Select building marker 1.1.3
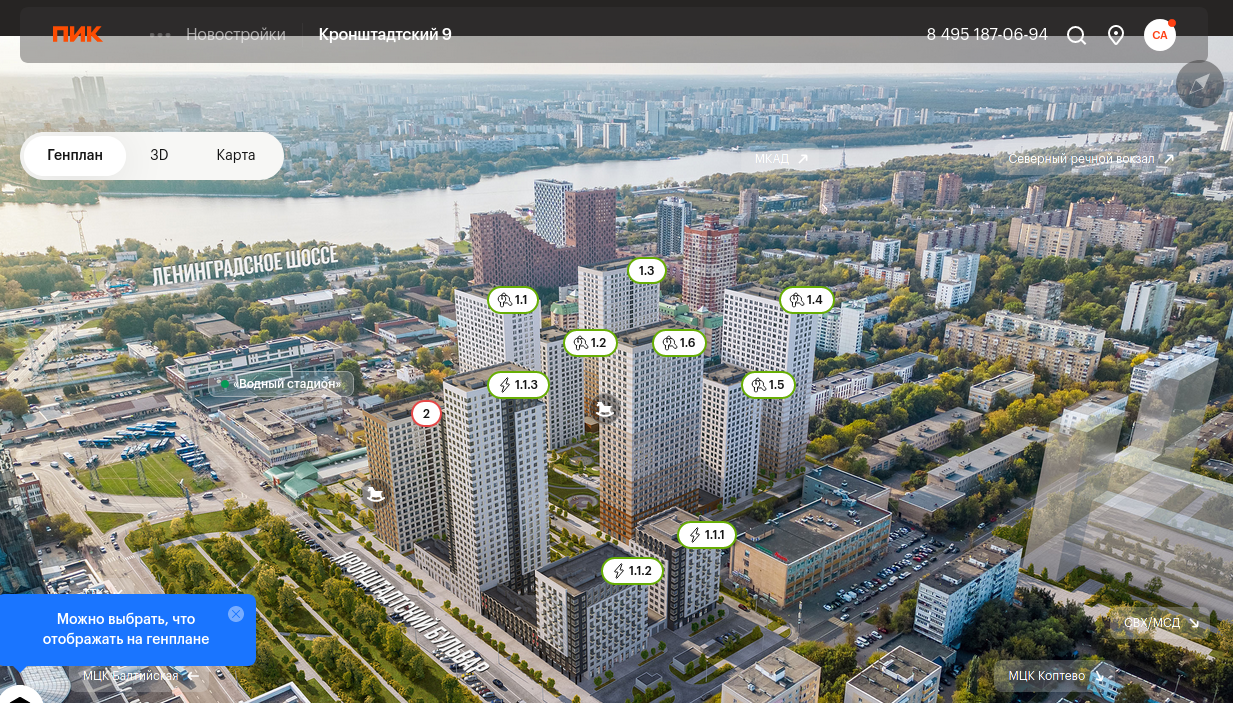This screenshot has width=1233, height=703. [x=518, y=385]
